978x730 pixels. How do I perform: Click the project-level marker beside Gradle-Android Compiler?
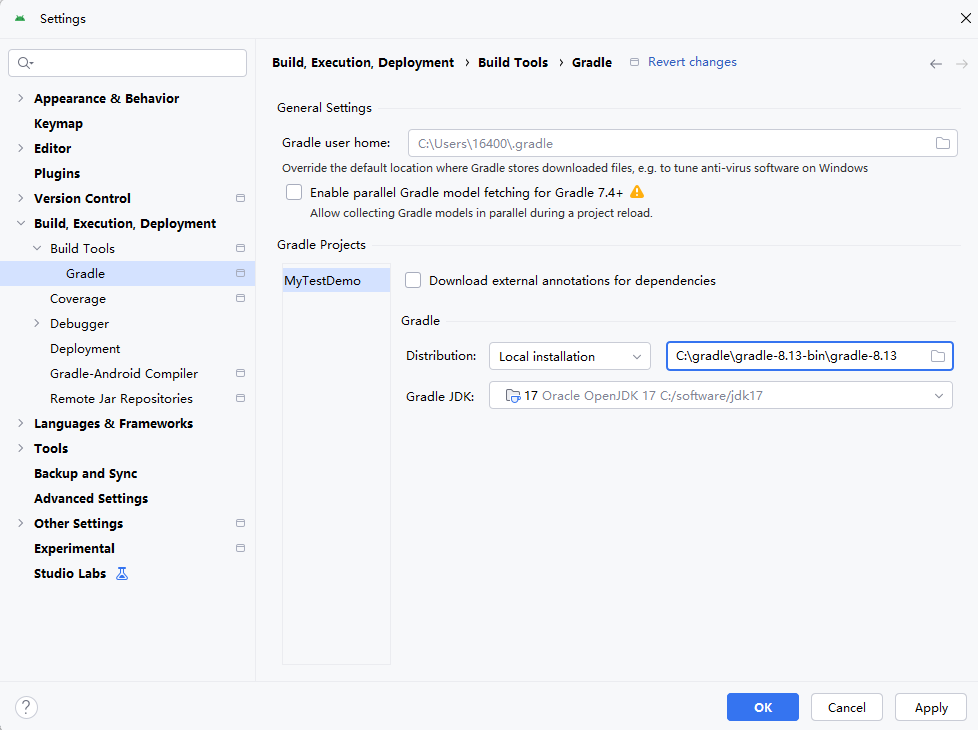240,373
